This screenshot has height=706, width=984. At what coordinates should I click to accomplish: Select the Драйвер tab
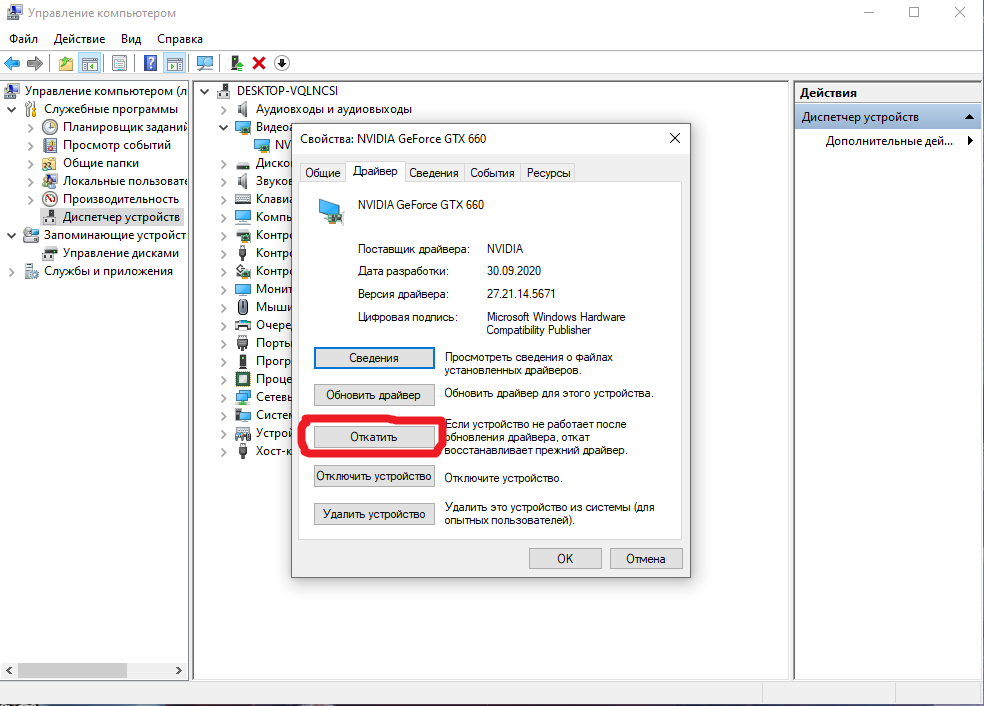point(375,171)
